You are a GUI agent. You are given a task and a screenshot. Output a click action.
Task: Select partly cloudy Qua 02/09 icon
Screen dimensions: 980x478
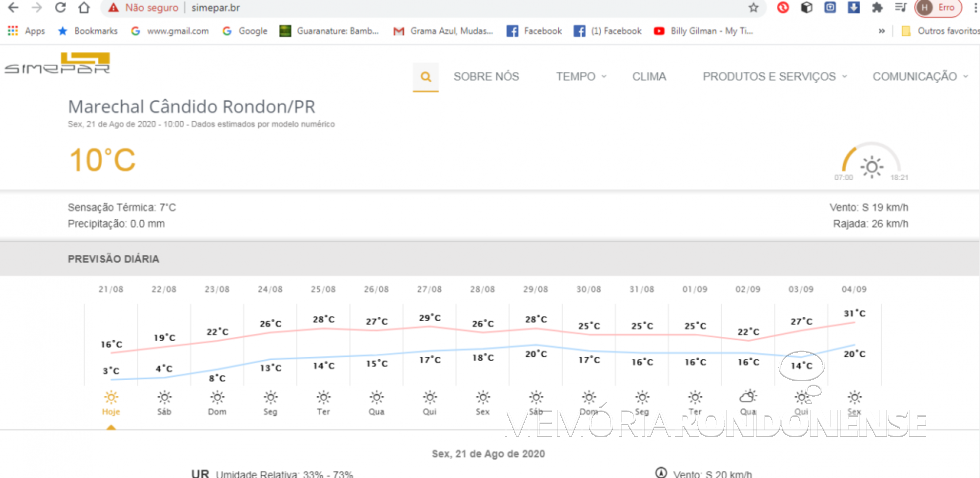tap(748, 397)
